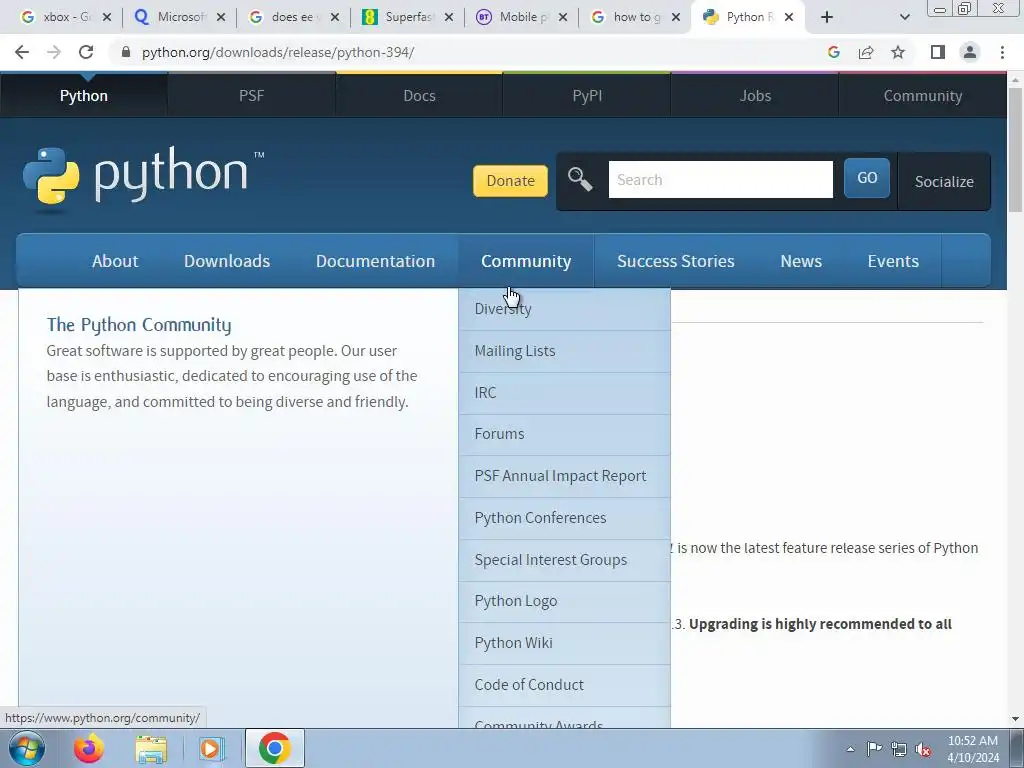Open Special Interest Groups link
The image size is (1024, 768).
click(564, 560)
